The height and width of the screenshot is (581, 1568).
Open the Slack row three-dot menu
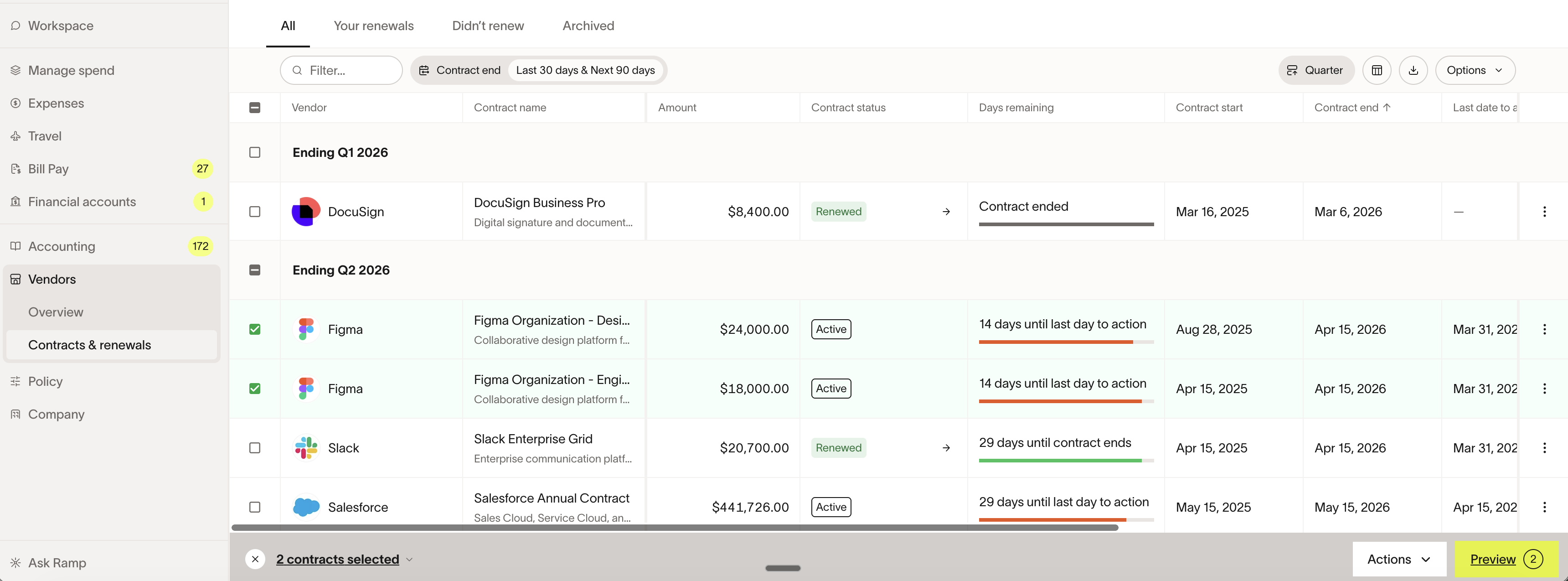(1544, 448)
